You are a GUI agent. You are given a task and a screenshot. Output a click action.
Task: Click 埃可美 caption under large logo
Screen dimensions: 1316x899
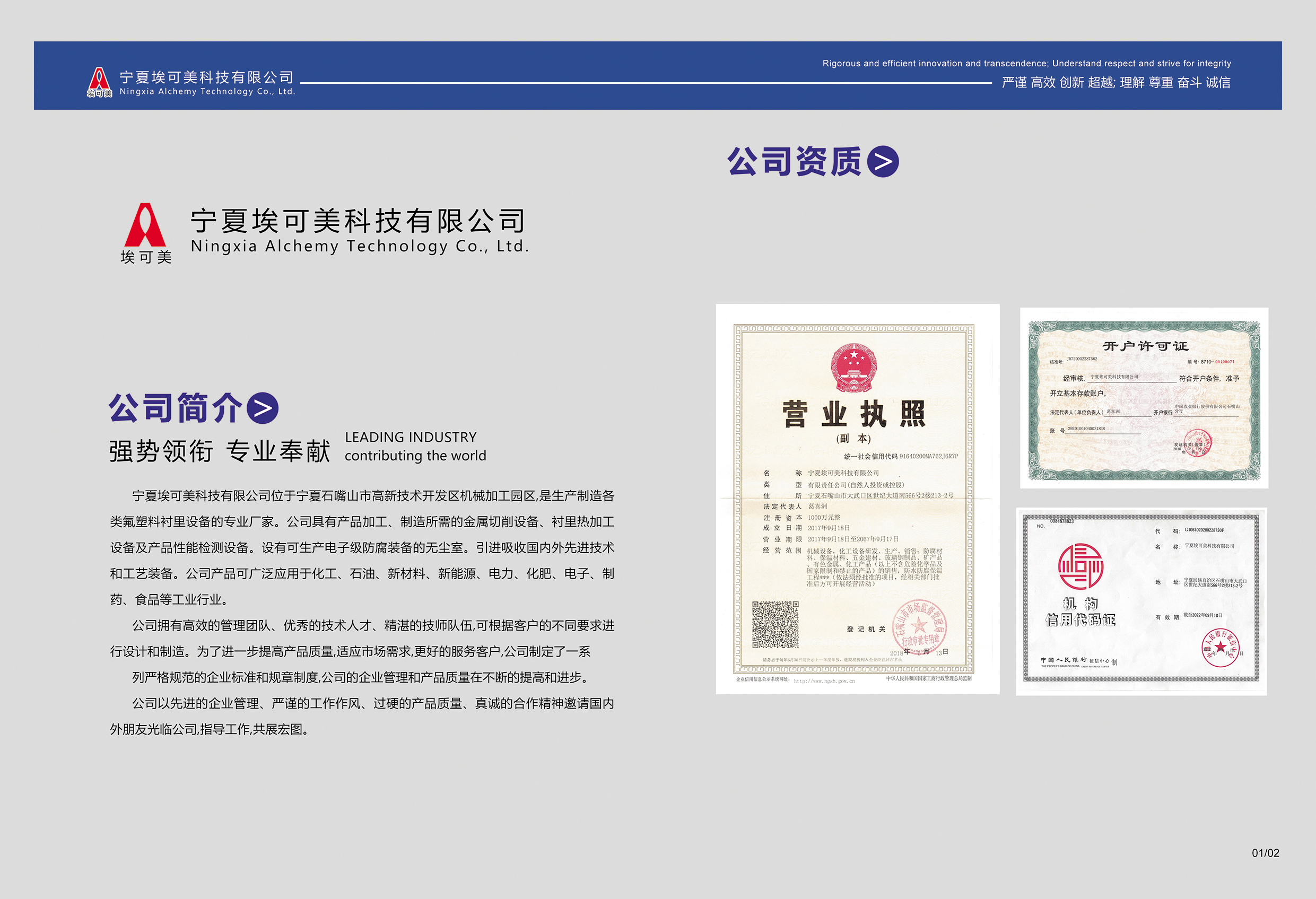coord(145,257)
